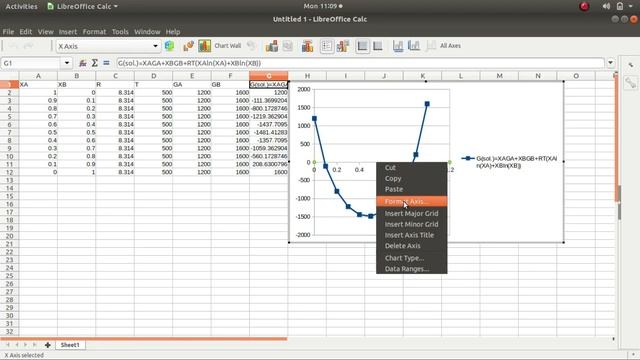Click the XA header cell
Screen dimensions: 640x360
click(x=38, y=84)
